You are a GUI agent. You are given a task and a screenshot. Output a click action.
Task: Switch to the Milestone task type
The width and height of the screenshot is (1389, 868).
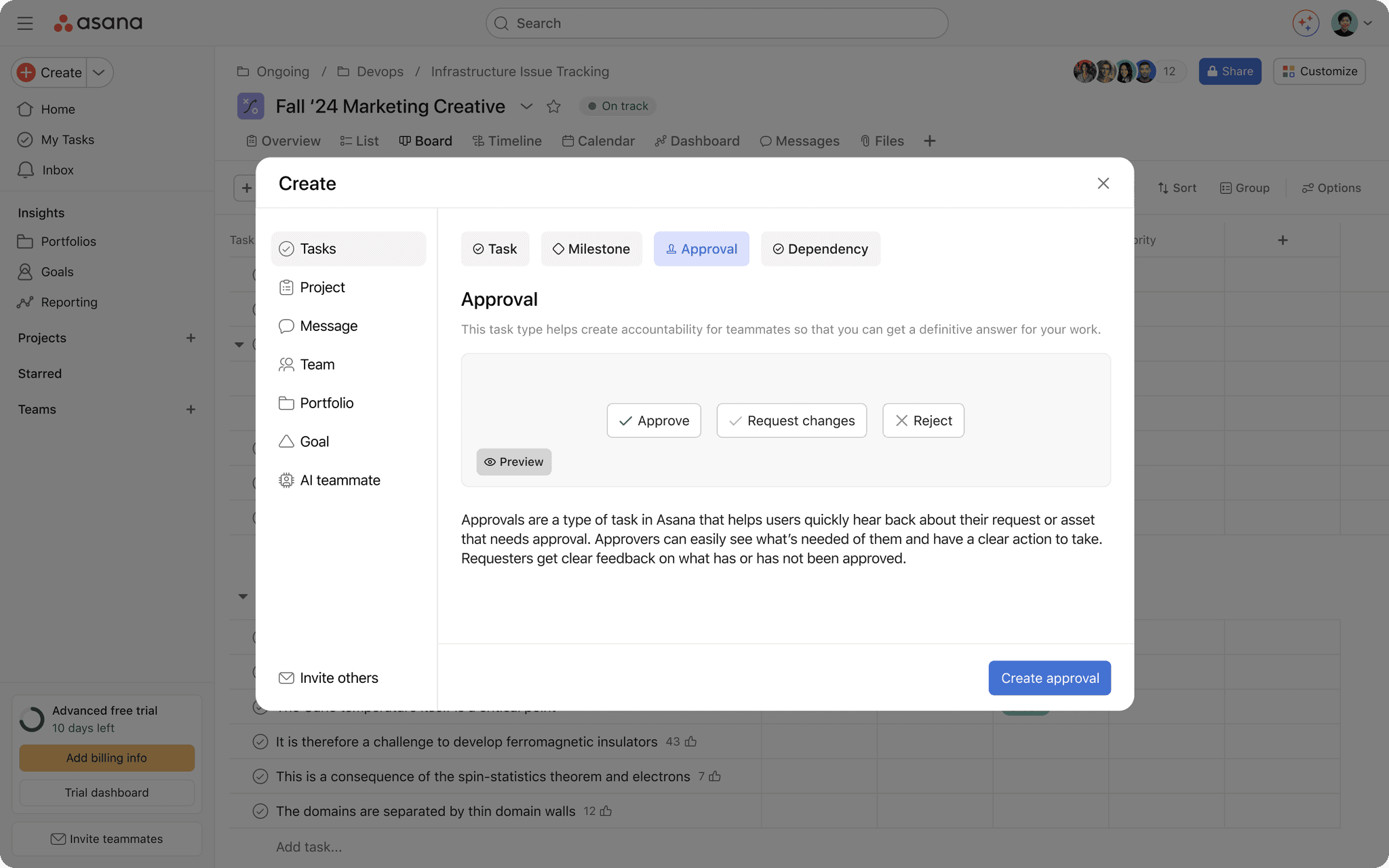[591, 249]
